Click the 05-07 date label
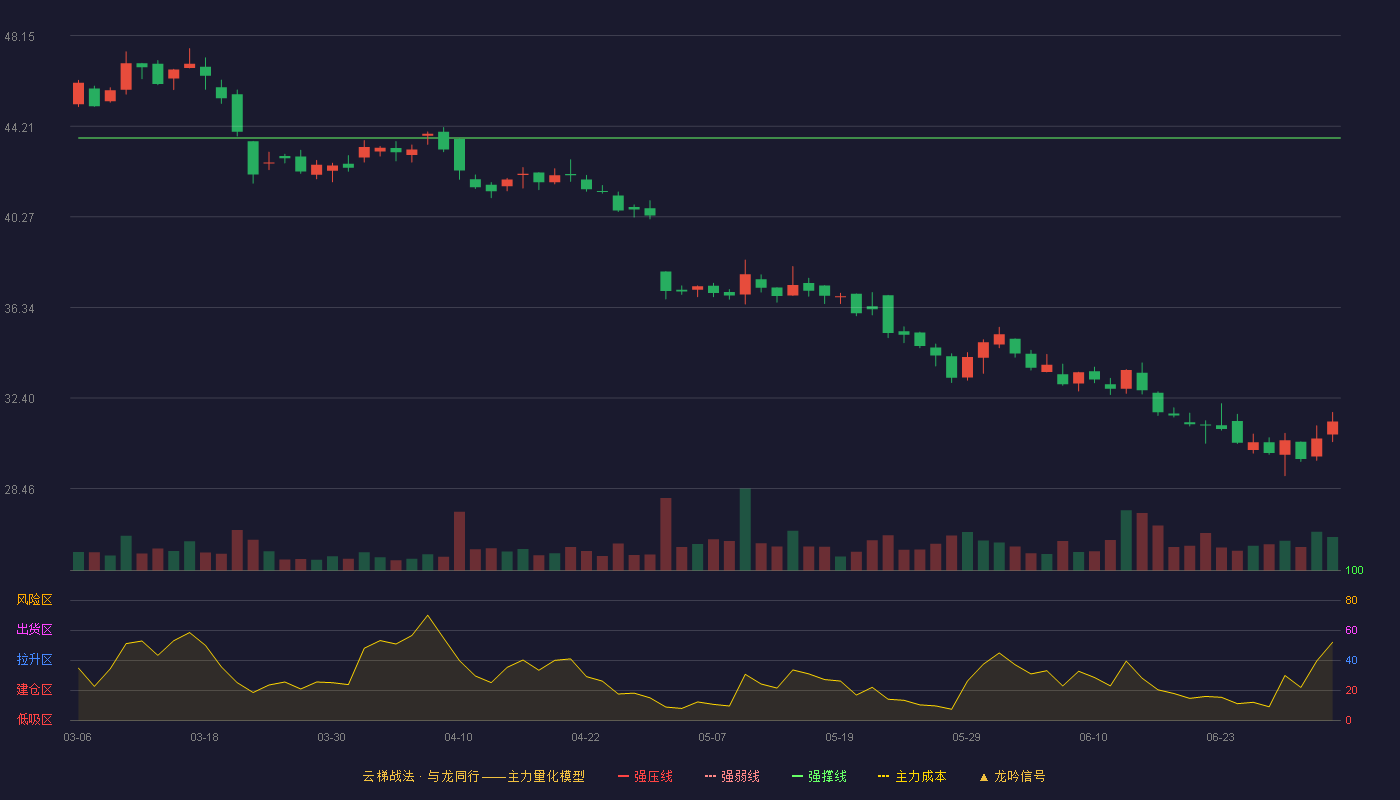The image size is (1400, 800). click(712, 737)
